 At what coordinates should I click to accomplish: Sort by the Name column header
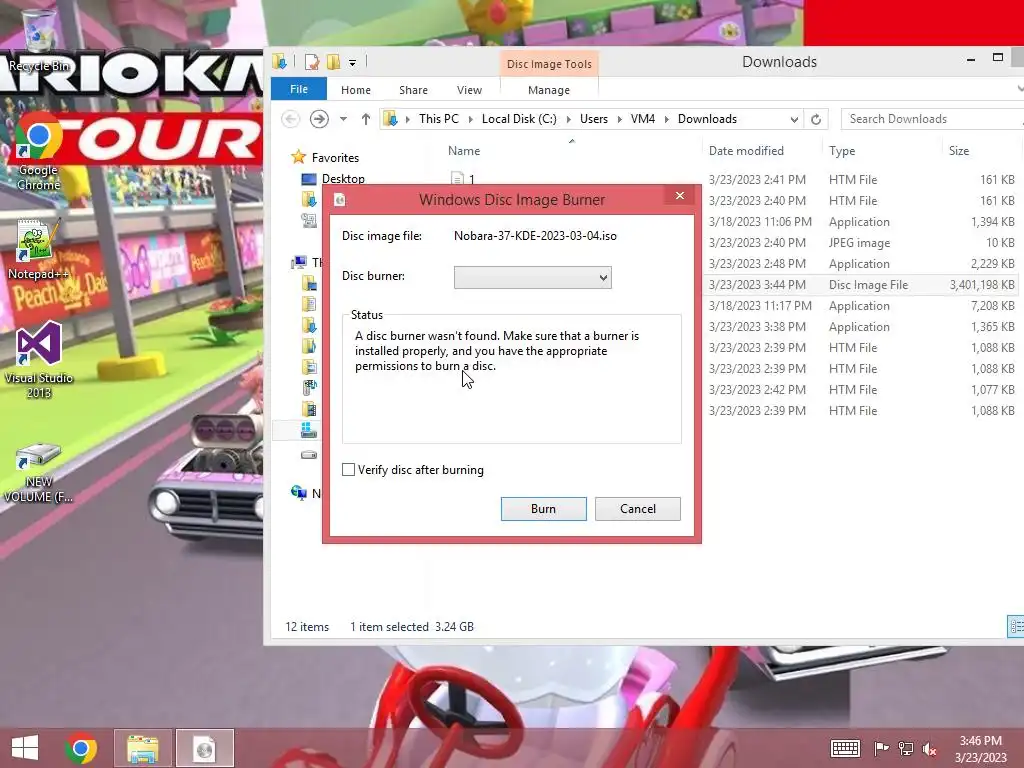[x=464, y=151]
